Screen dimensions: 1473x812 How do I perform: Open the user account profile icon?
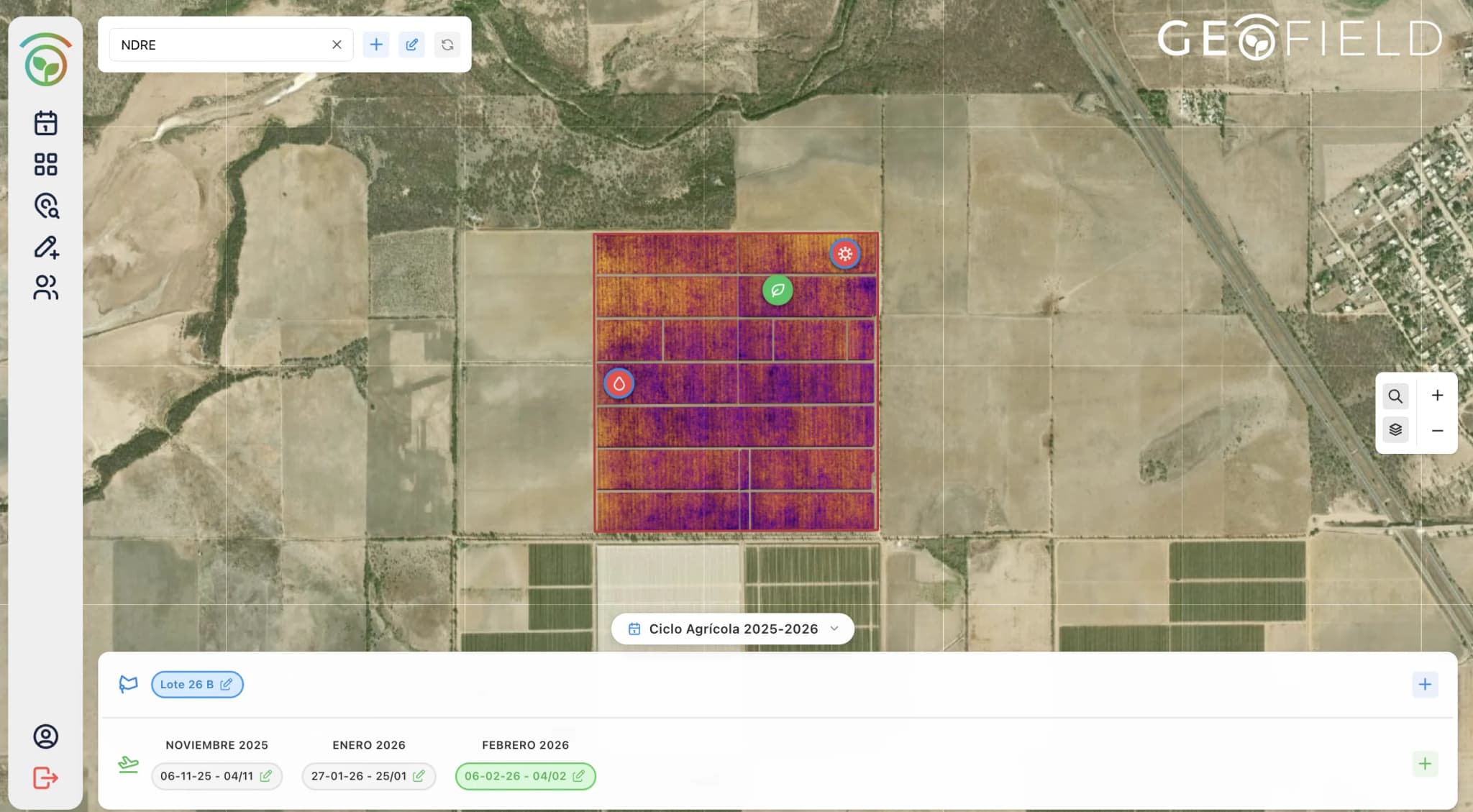(x=45, y=736)
